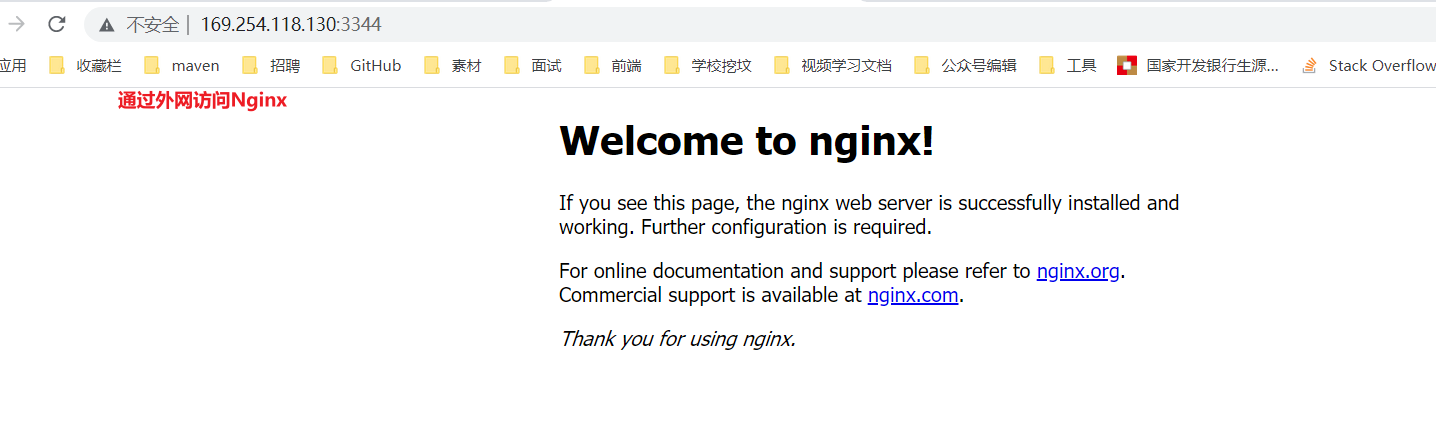Viewport: 1436px width, 429px height.
Task: Click the folder icon beside 招聘
Action: [x=250, y=66]
